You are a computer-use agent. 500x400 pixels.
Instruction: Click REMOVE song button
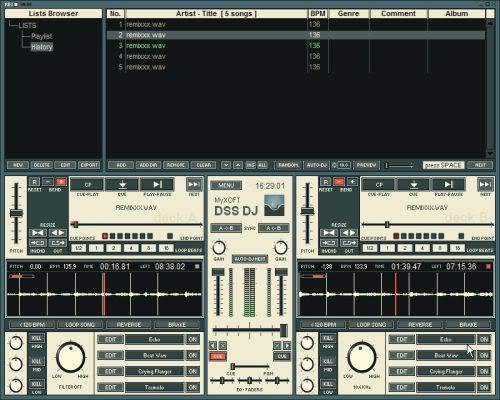pyautogui.click(x=176, y=165)
